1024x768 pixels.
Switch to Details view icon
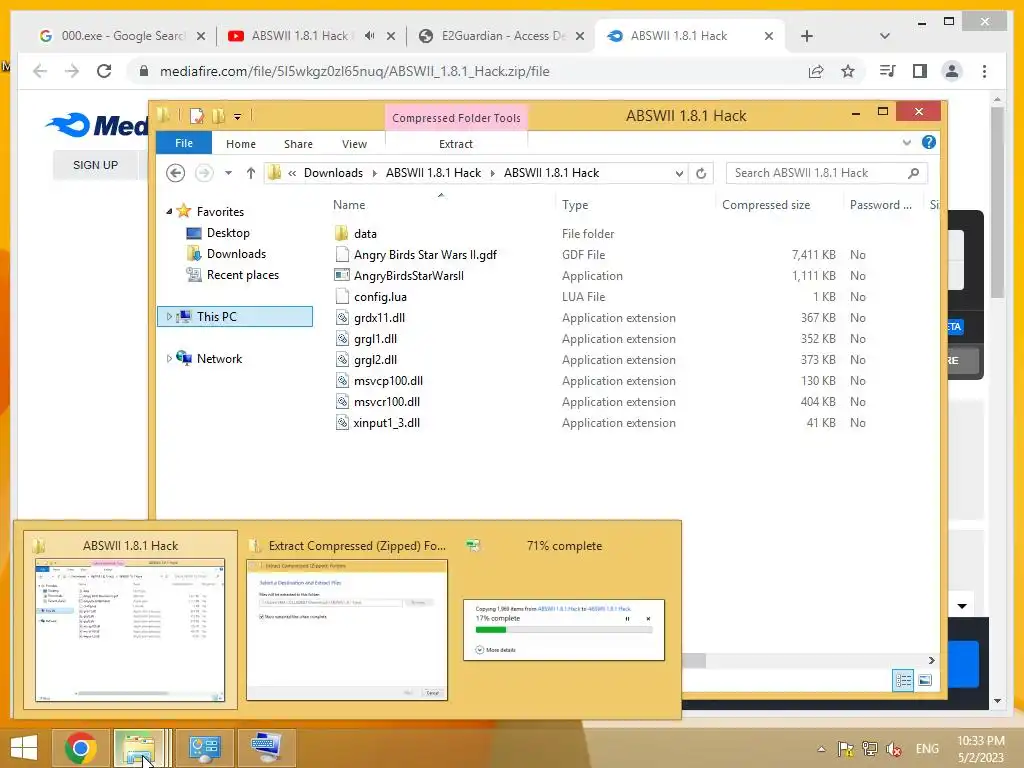[x=903, y=680]
